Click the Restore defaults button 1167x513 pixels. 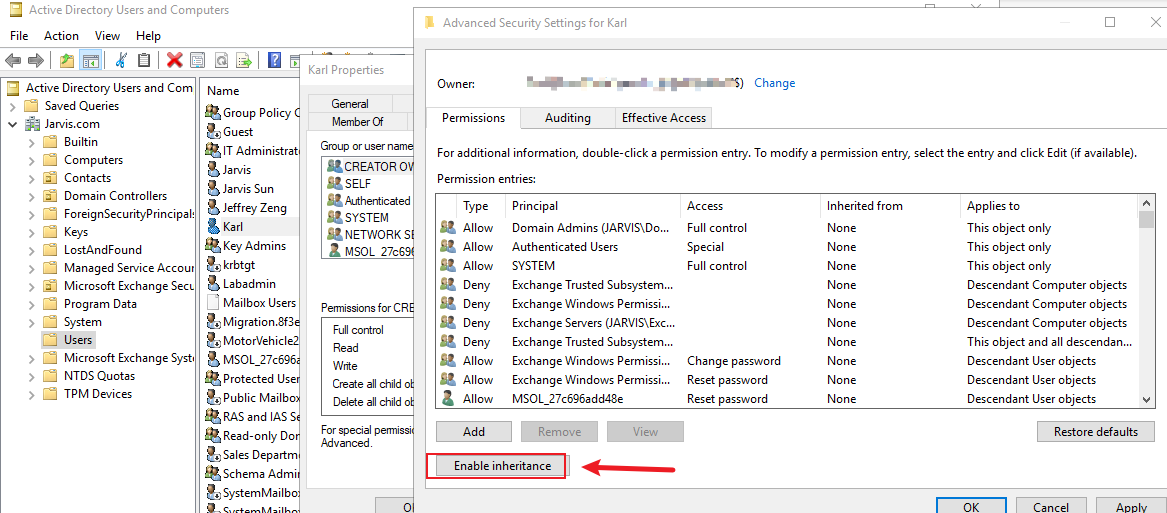[1096, 432]
